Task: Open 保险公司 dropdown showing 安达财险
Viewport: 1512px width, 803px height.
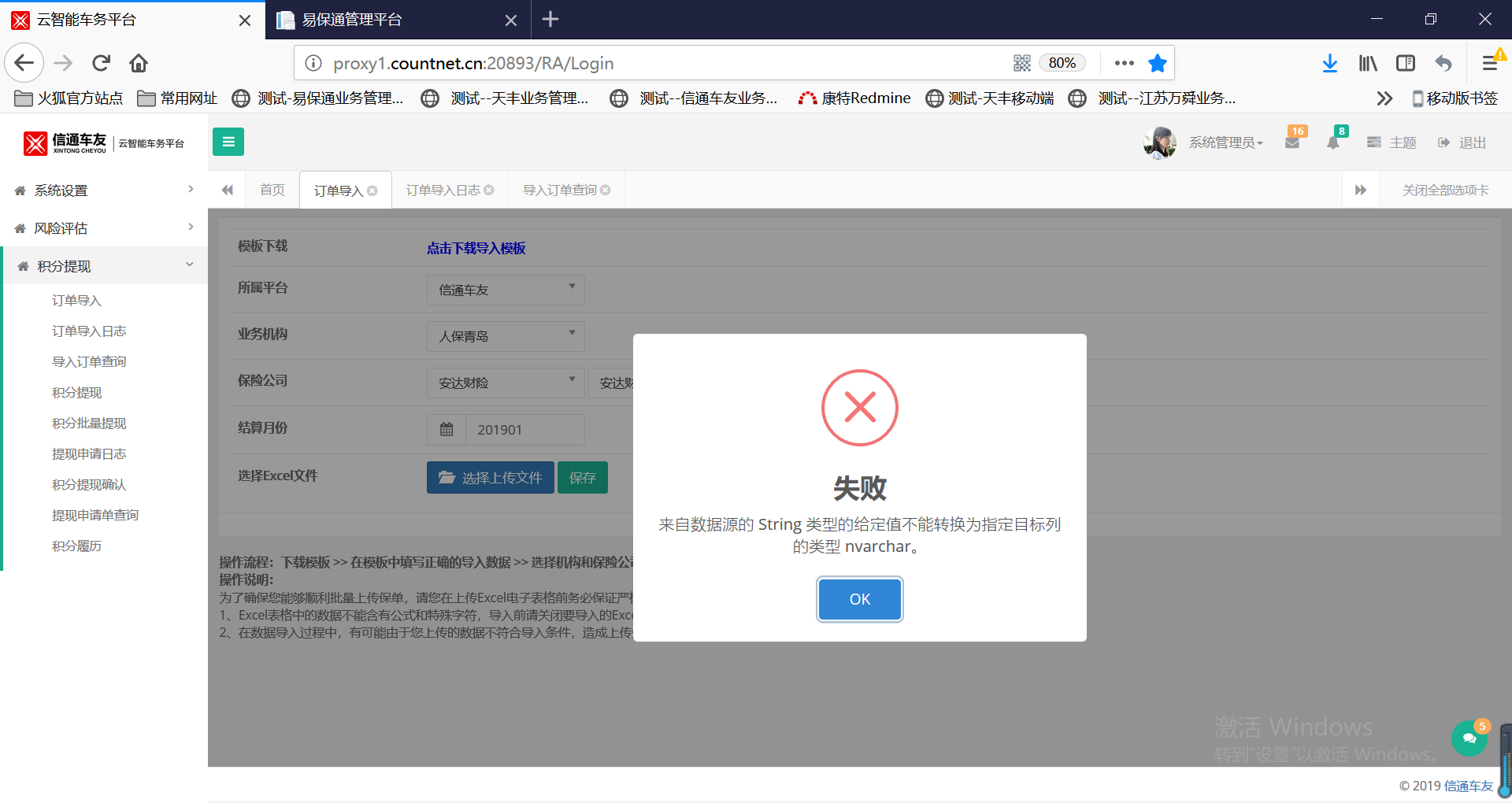Action: pos(506,383)
